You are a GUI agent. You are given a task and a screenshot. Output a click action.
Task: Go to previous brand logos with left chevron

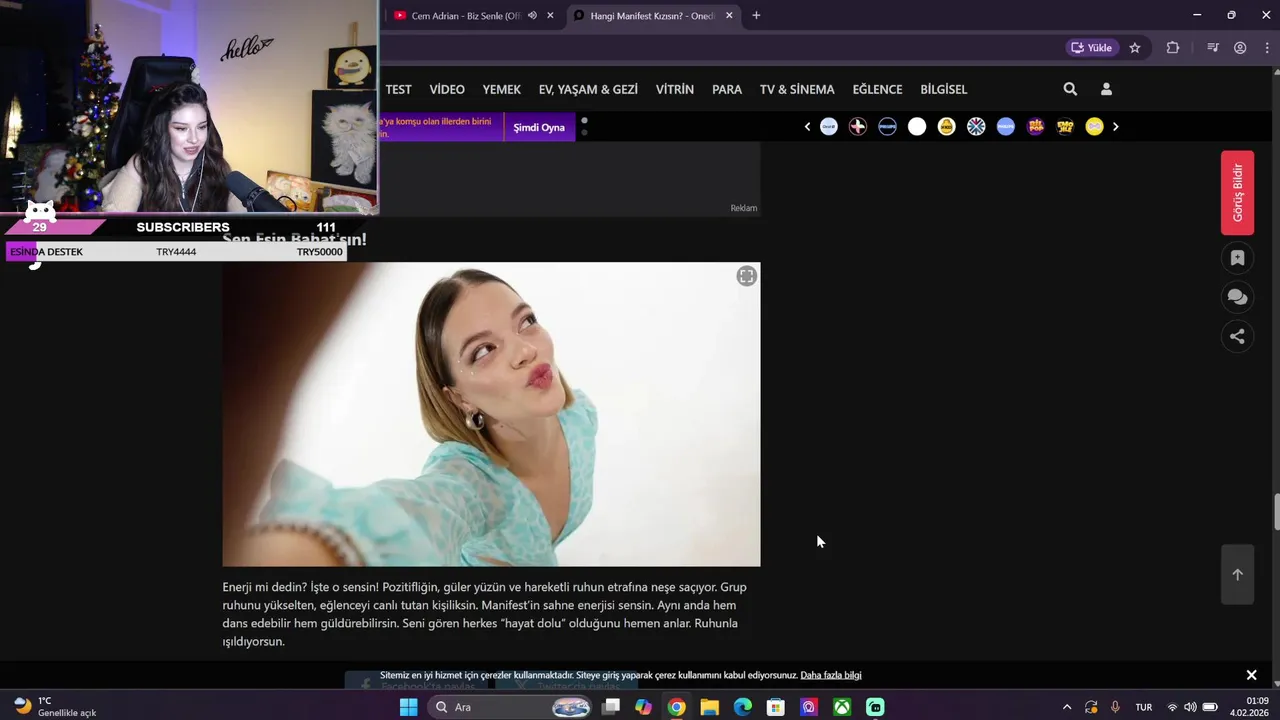(x=807, y=127)
